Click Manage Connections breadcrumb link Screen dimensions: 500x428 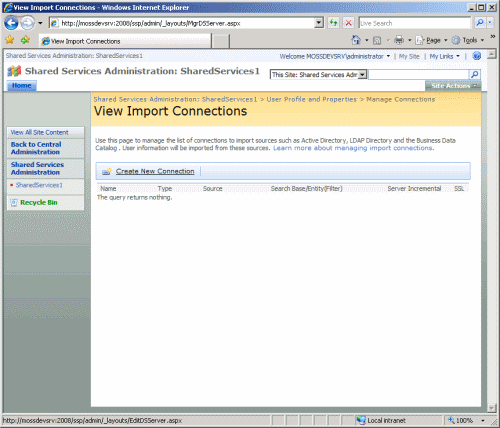point(401,99)
